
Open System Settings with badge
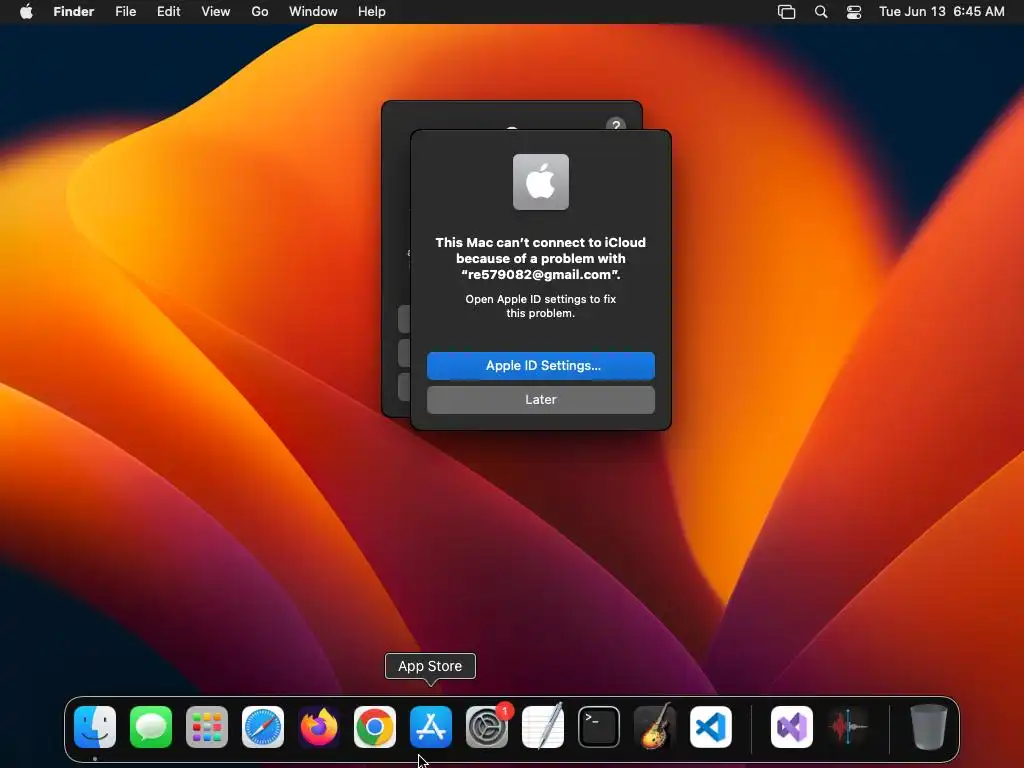[x=487, y=727]
